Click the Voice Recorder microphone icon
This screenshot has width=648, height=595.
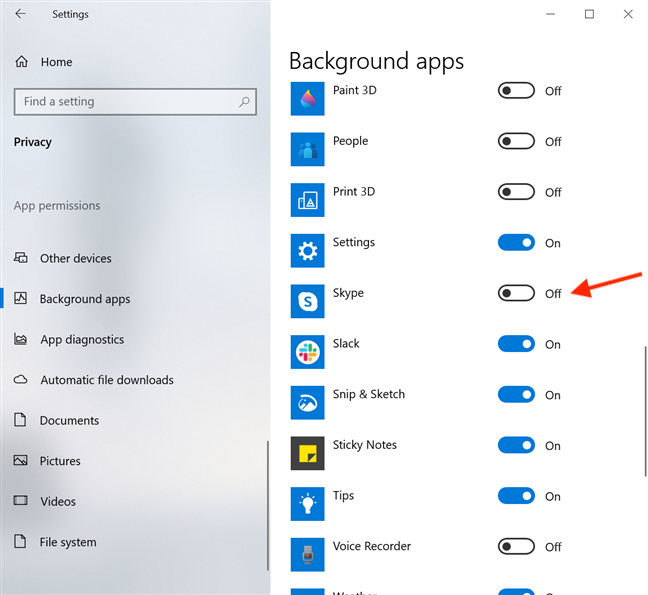307,555
